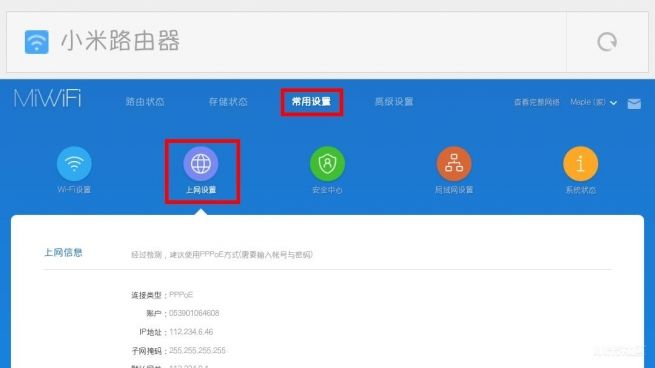
Task: Open 上网设置 globe icon
Action: pos(201,163)
